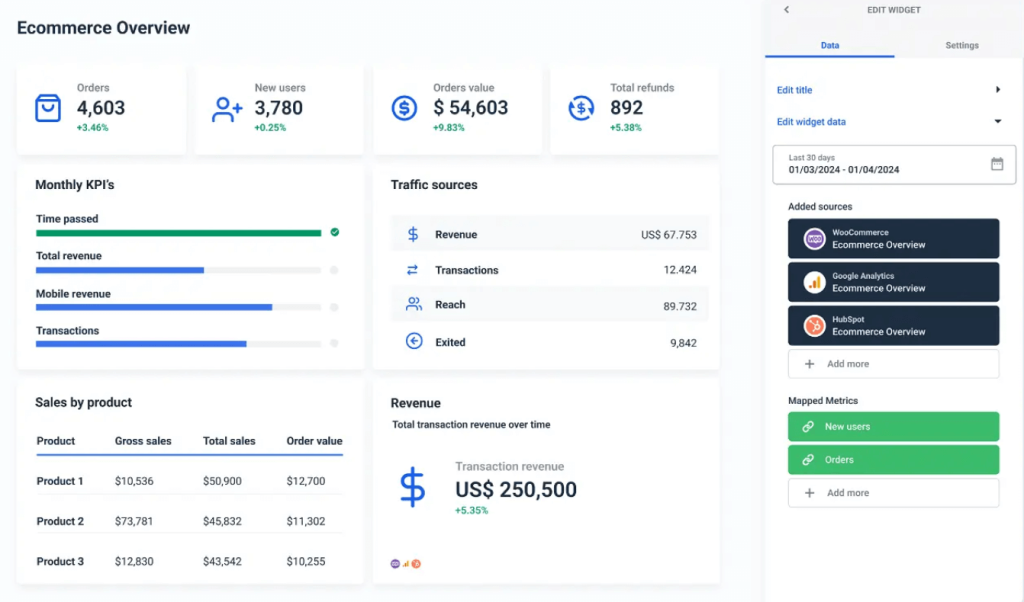
Task: Click the Ecommerce Overview page title
Action: click(x=103, y=27)
